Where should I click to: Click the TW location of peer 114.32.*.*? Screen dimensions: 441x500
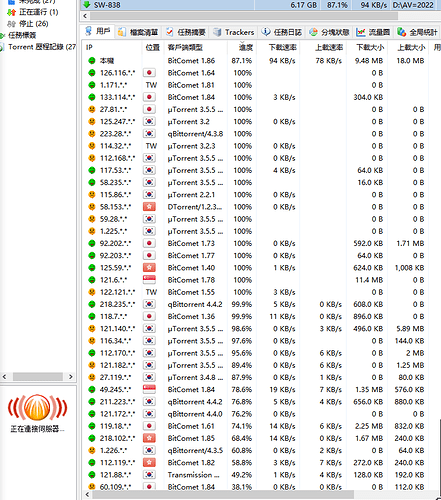[151, 146]
